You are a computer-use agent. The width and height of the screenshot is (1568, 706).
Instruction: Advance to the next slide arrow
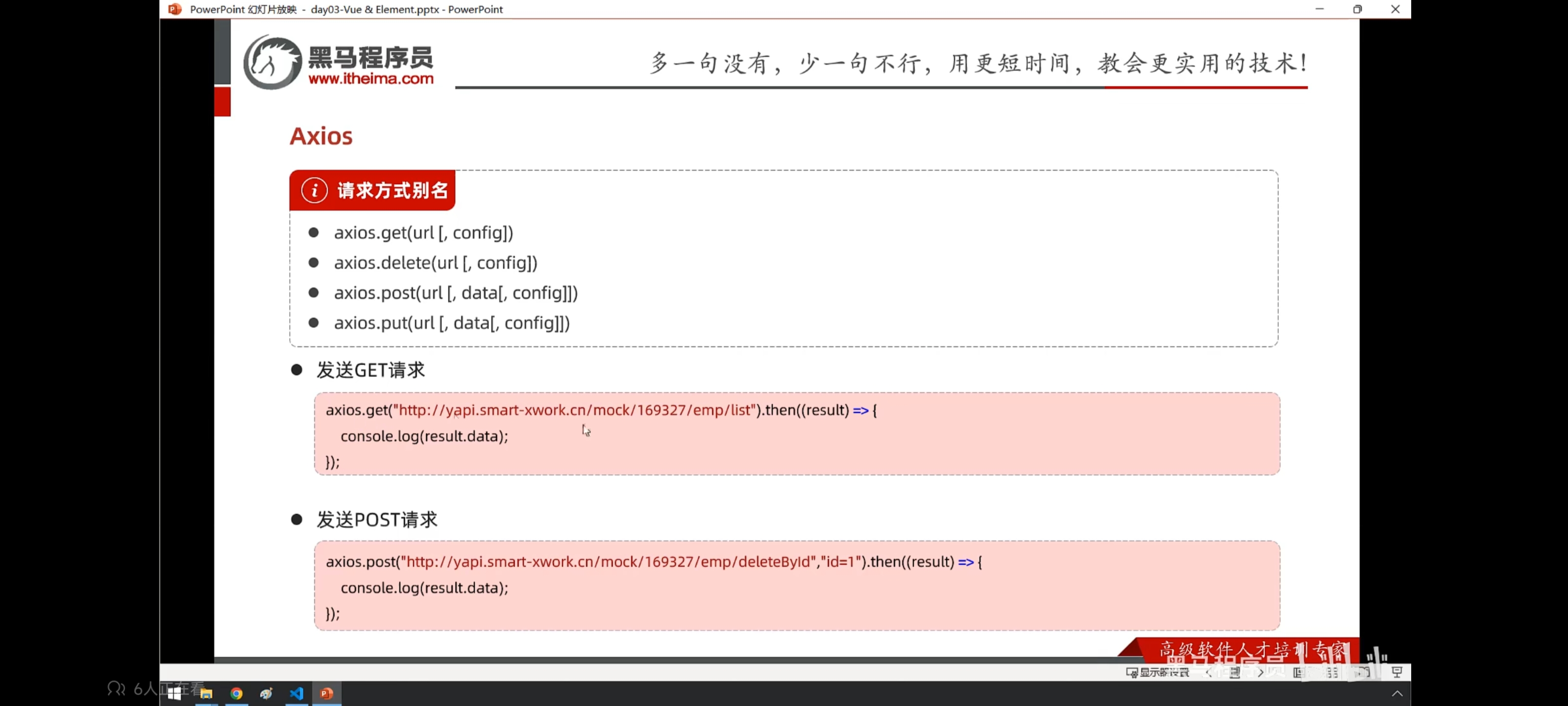coord(1261,672)
